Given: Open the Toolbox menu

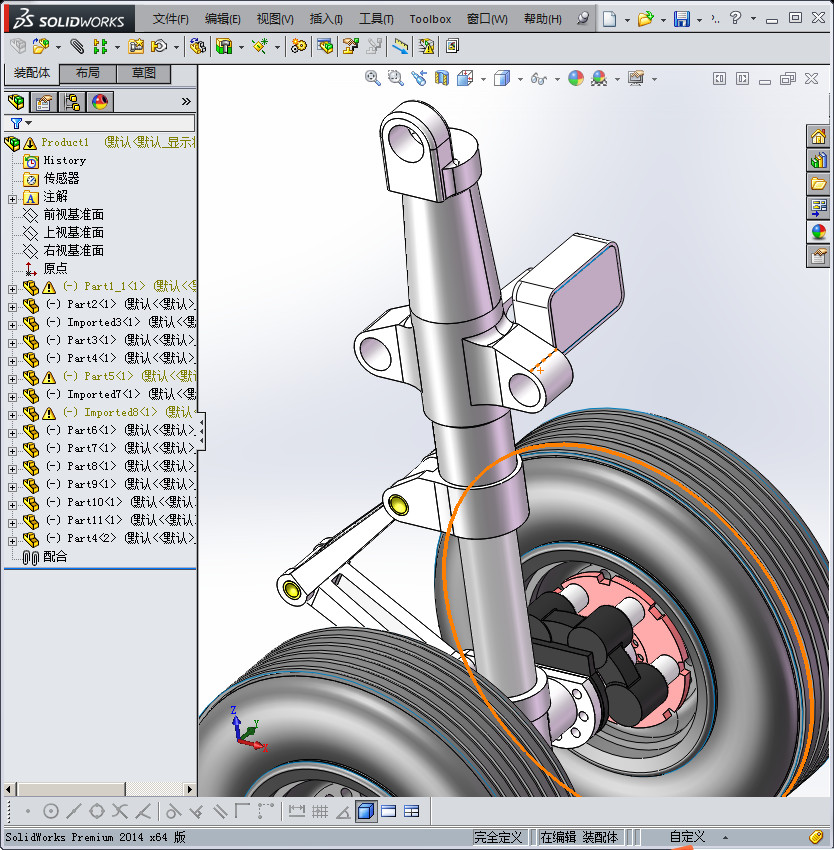Looking at the screenshot, I should pos(430,19).
